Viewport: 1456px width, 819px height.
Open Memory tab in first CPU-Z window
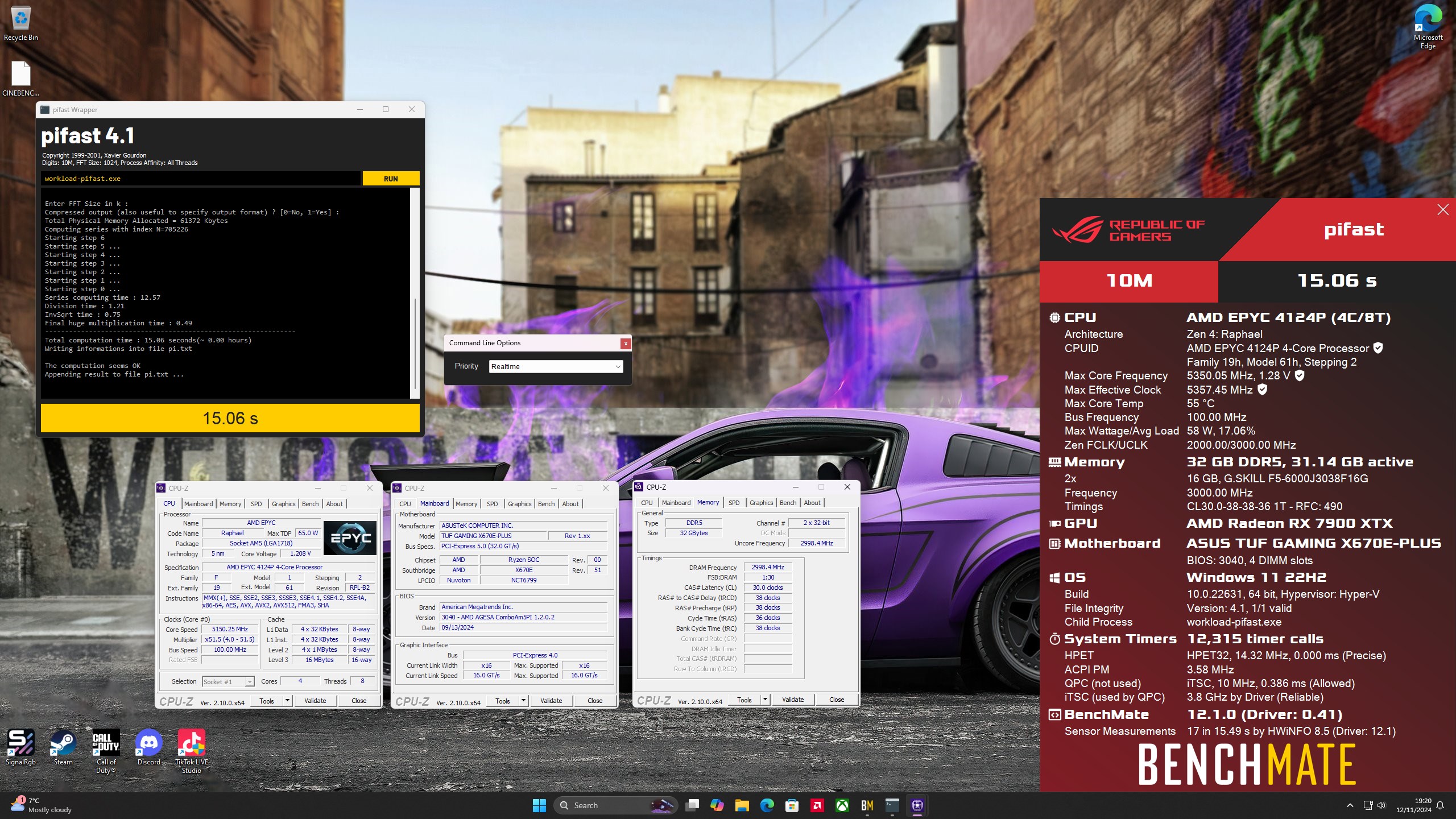230,504
